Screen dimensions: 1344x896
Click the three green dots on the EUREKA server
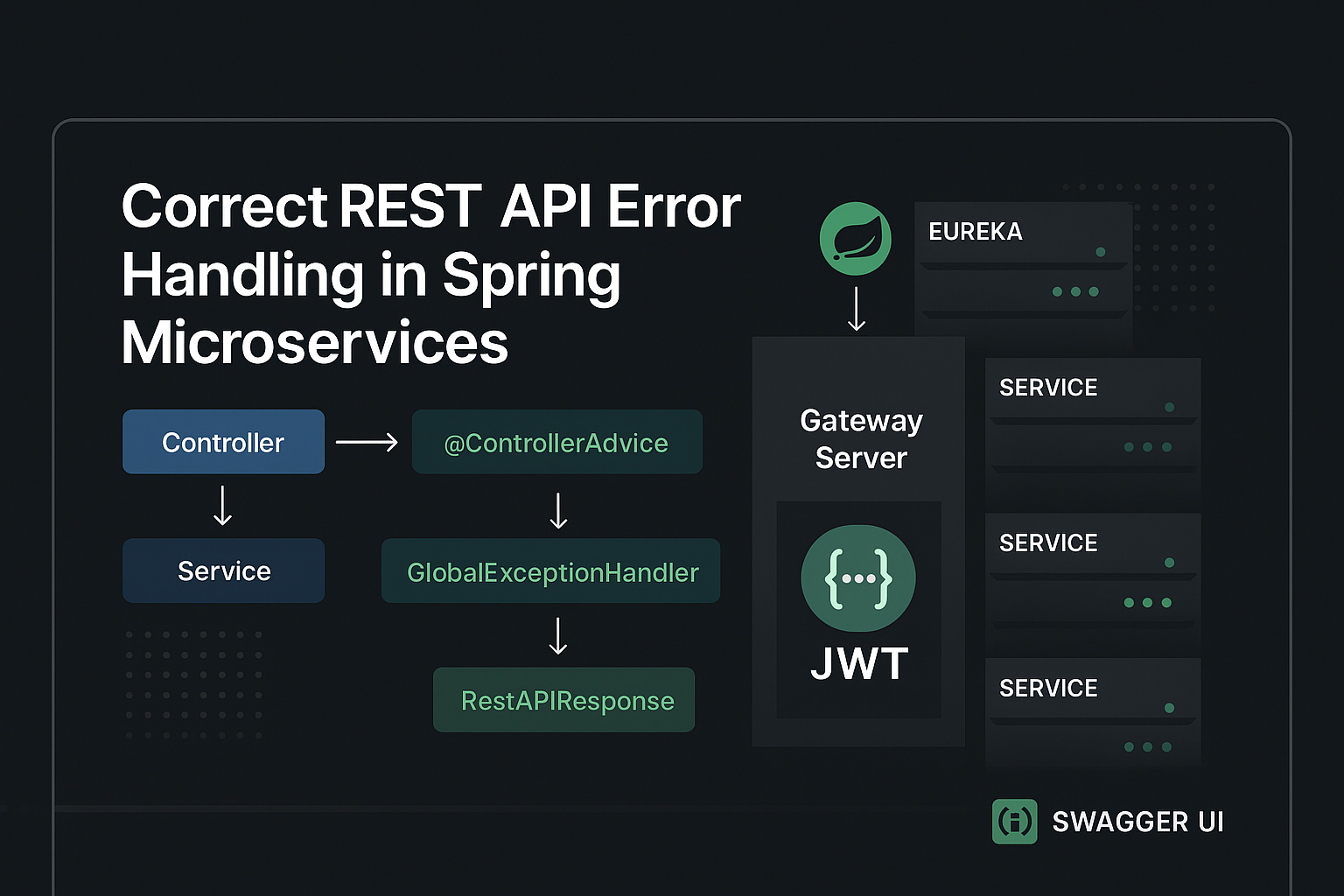[1075, 291]
